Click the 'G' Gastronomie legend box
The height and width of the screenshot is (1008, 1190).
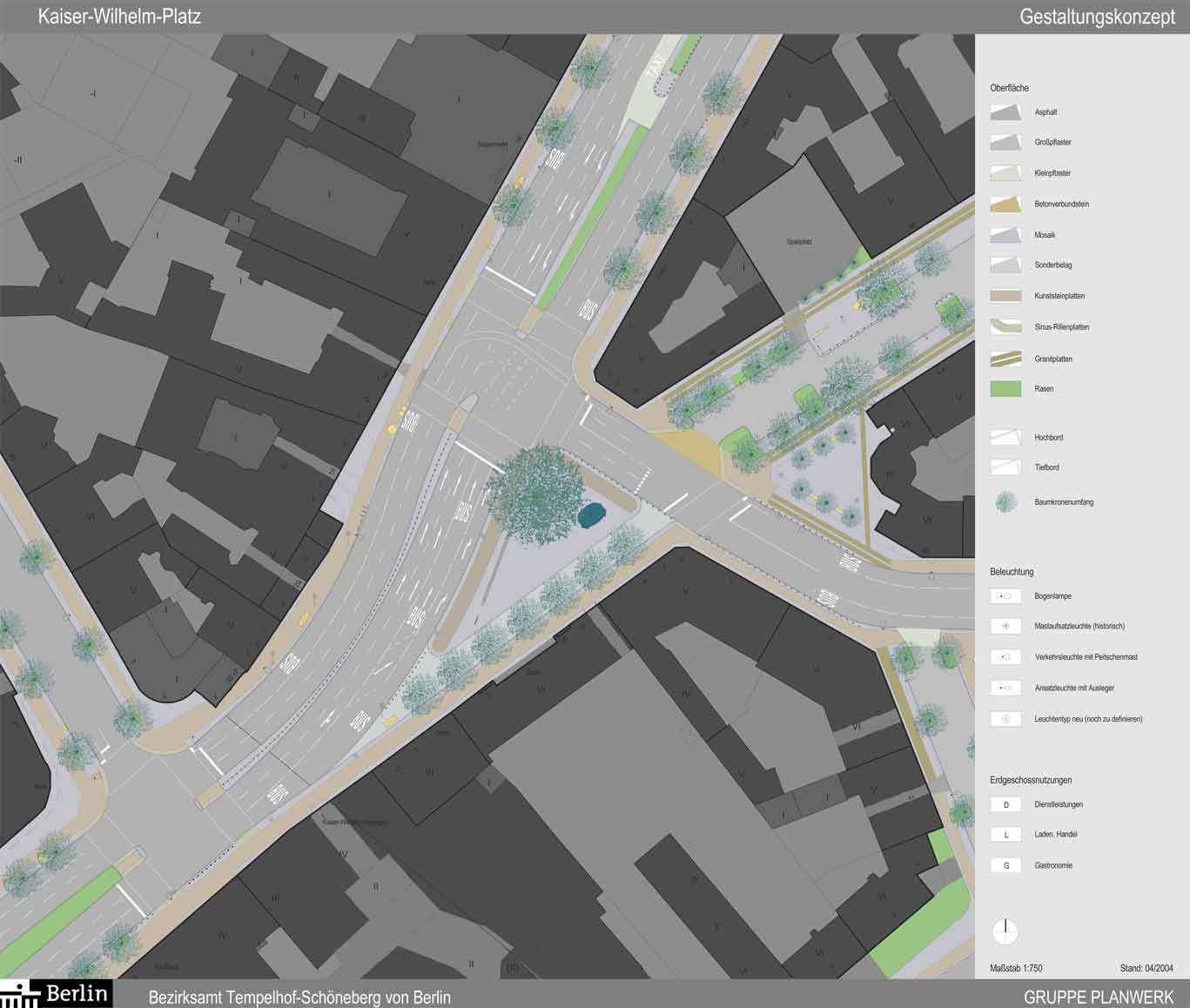click(x=1005, y=865)
